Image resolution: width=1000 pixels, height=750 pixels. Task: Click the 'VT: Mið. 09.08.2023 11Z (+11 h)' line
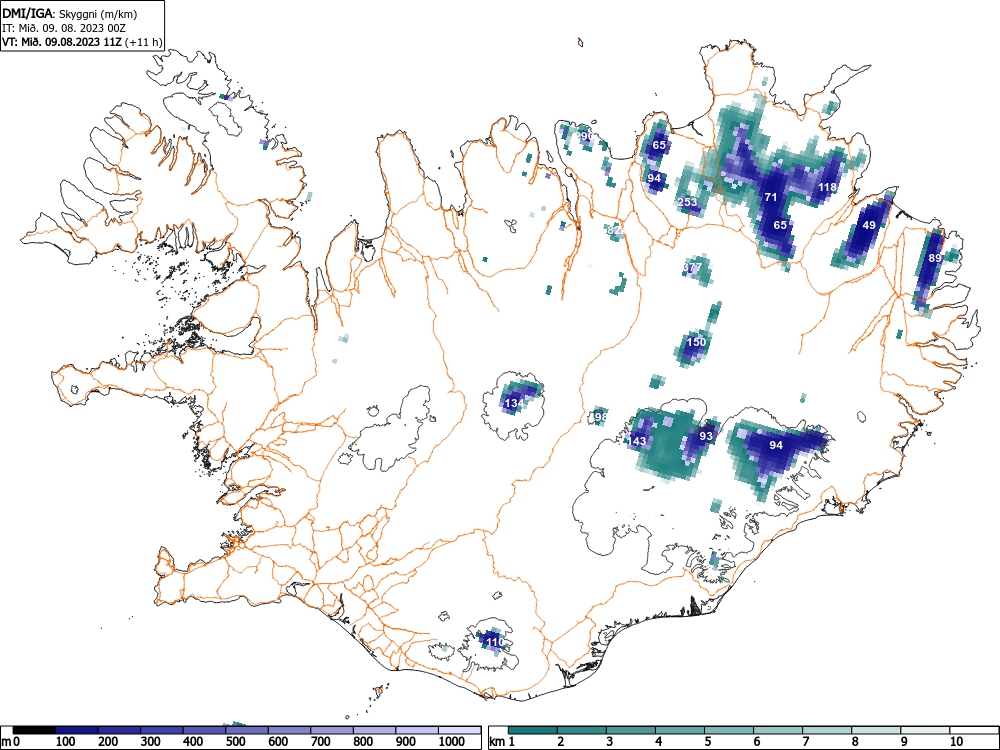82,42
